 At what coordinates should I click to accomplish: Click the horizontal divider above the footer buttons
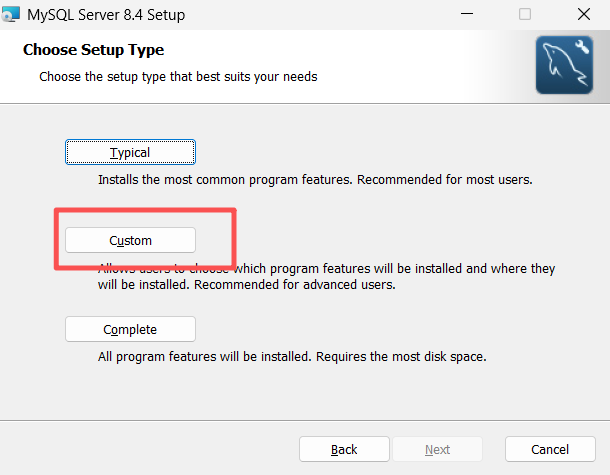(305, 420)
